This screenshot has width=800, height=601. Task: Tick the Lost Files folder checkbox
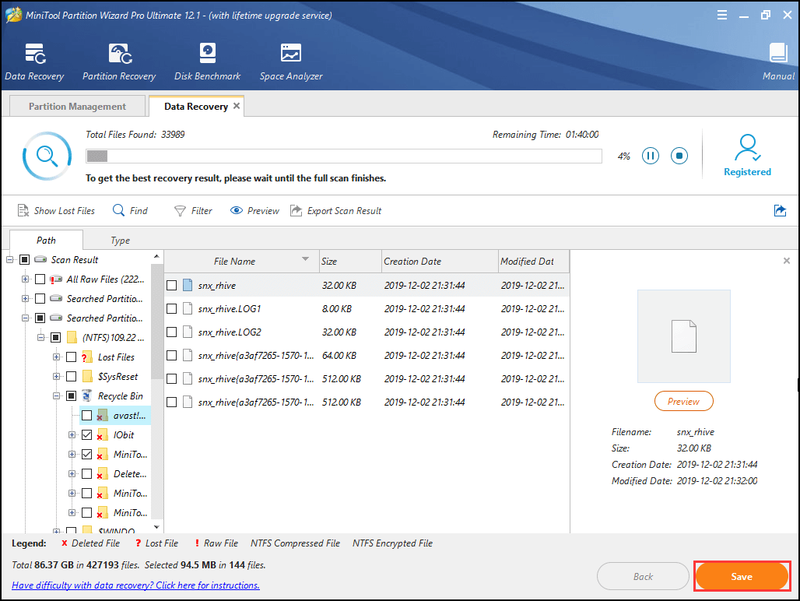pyautogui.click(x=71, y=357)
